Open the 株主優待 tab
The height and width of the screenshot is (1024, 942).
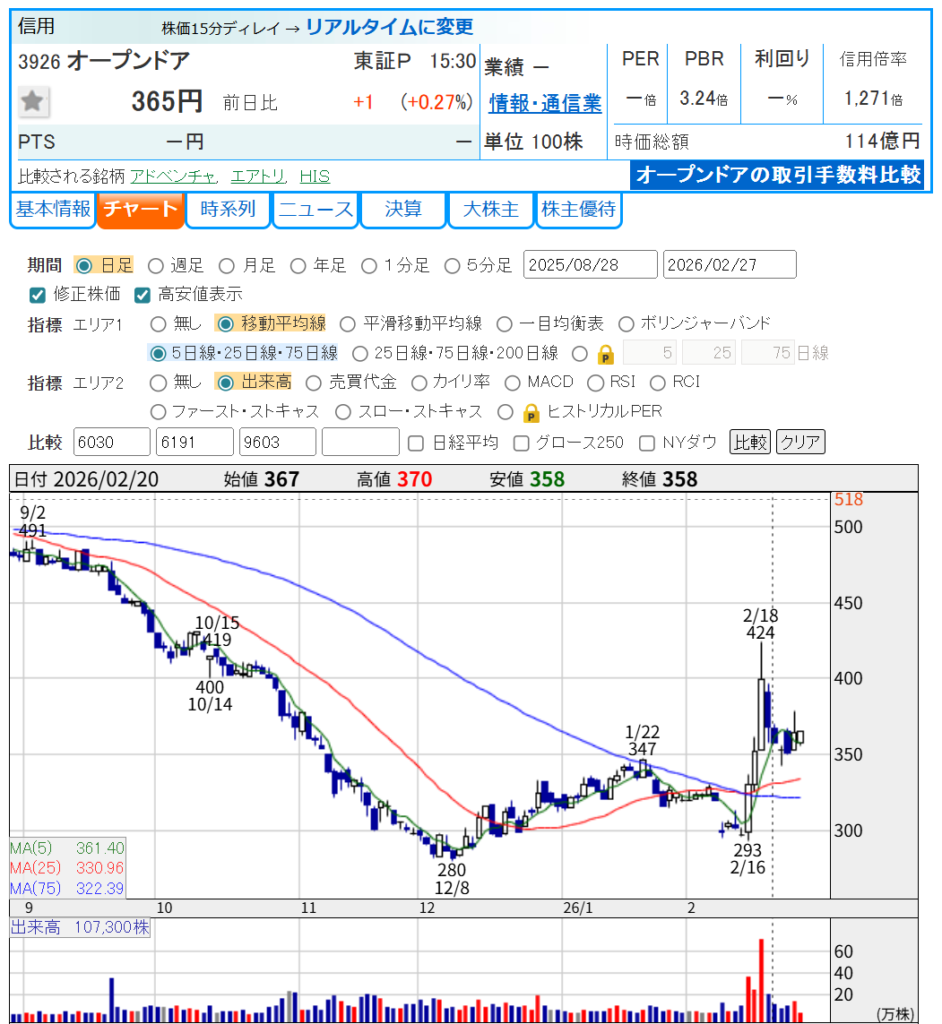click(x=578, y=210)
